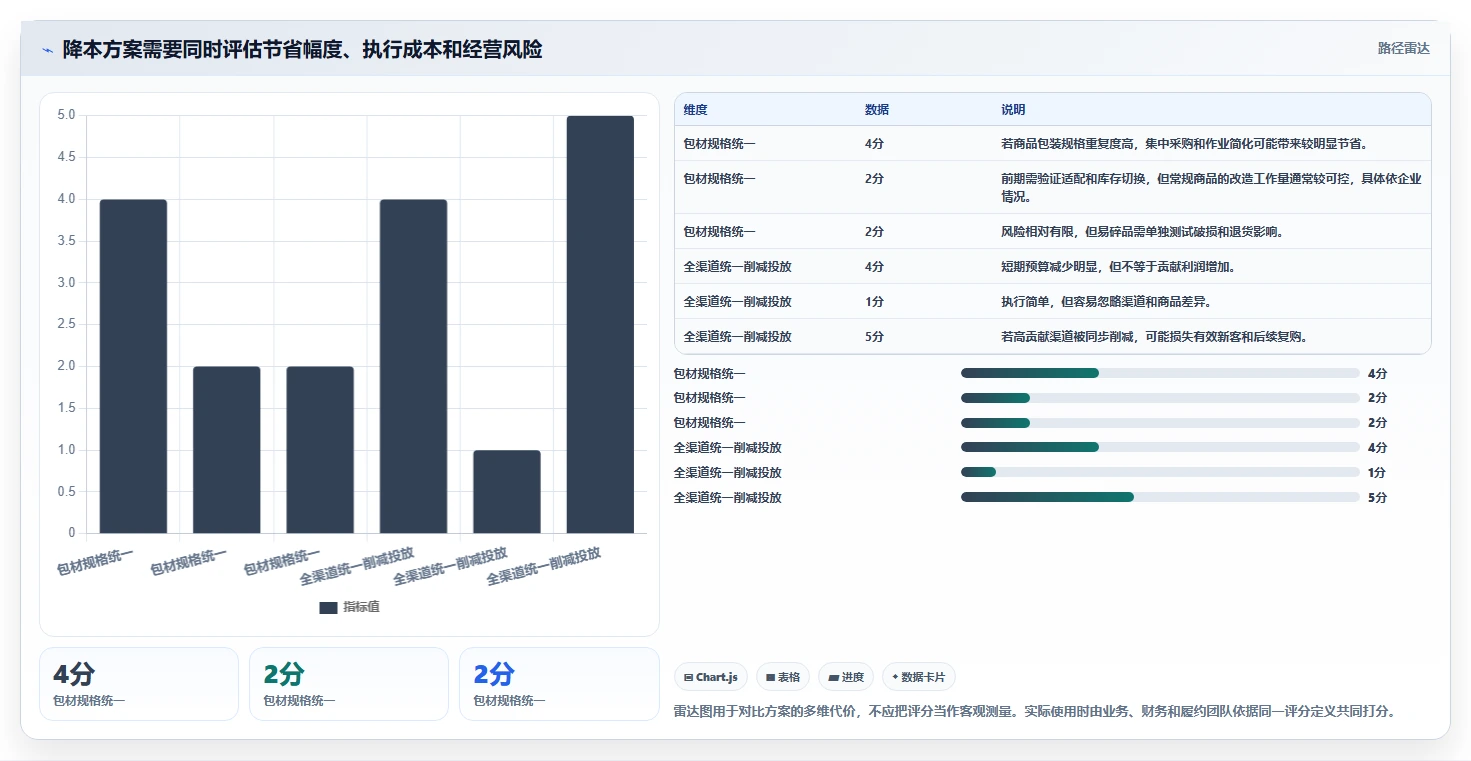Select the 表格 chip

(782, 677)
